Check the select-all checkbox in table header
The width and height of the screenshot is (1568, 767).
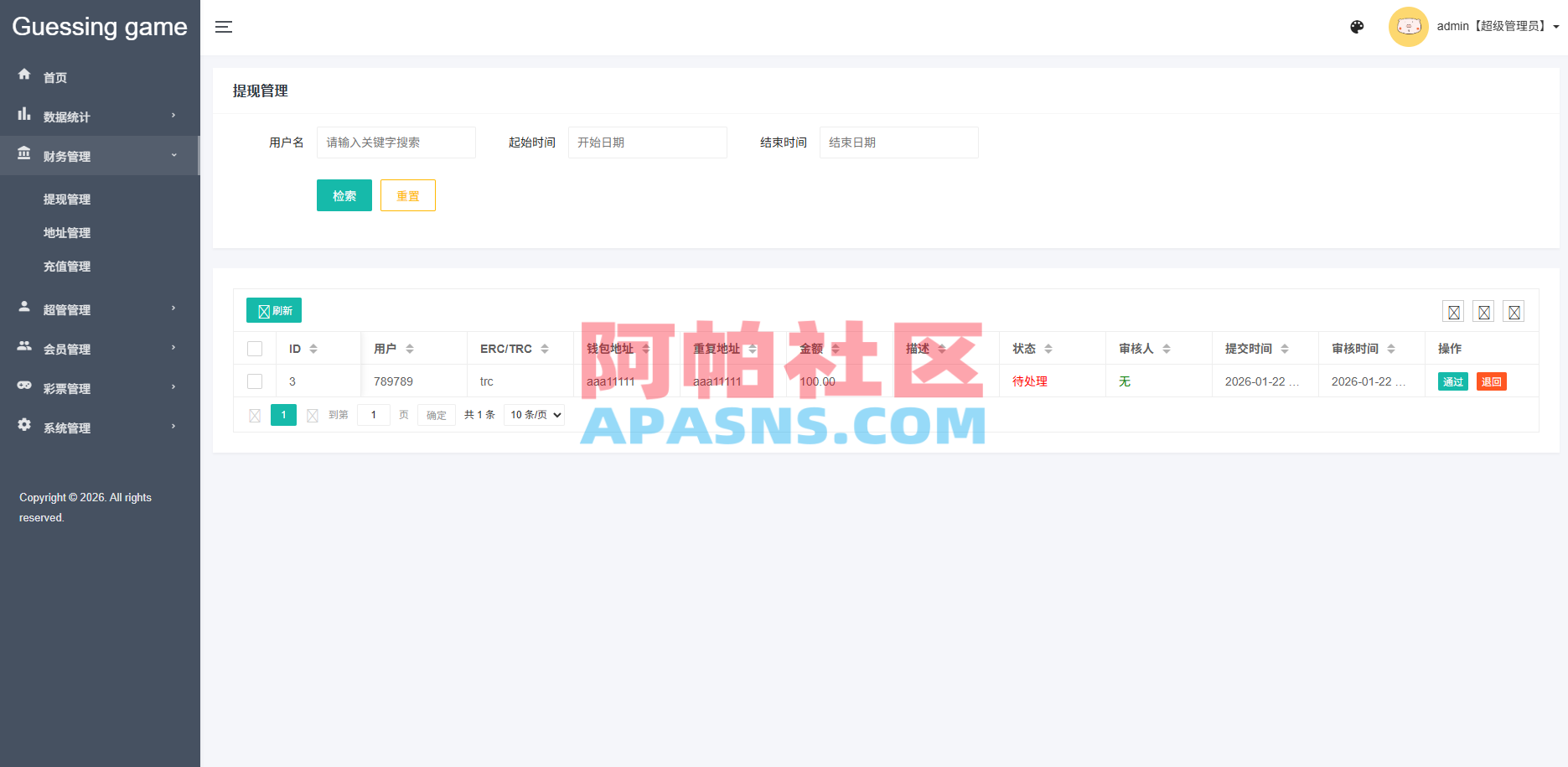(x=255, y=349)
